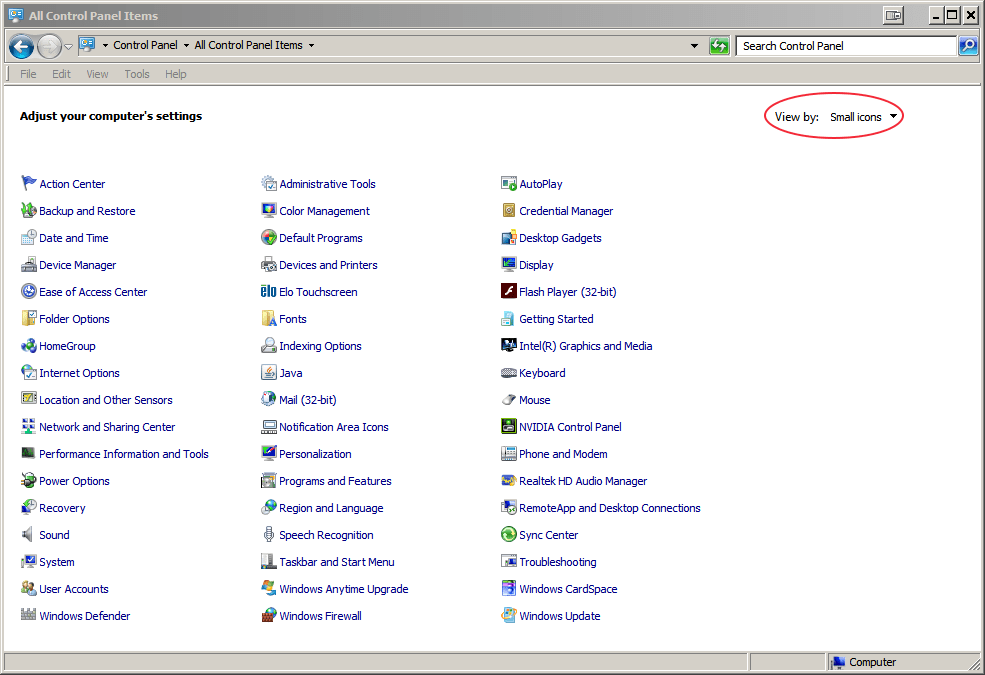Expand the All Control Panel Items breadcrumb arrow
The height and width of the screenshot is (675, 985).
[x=311, y=45]
